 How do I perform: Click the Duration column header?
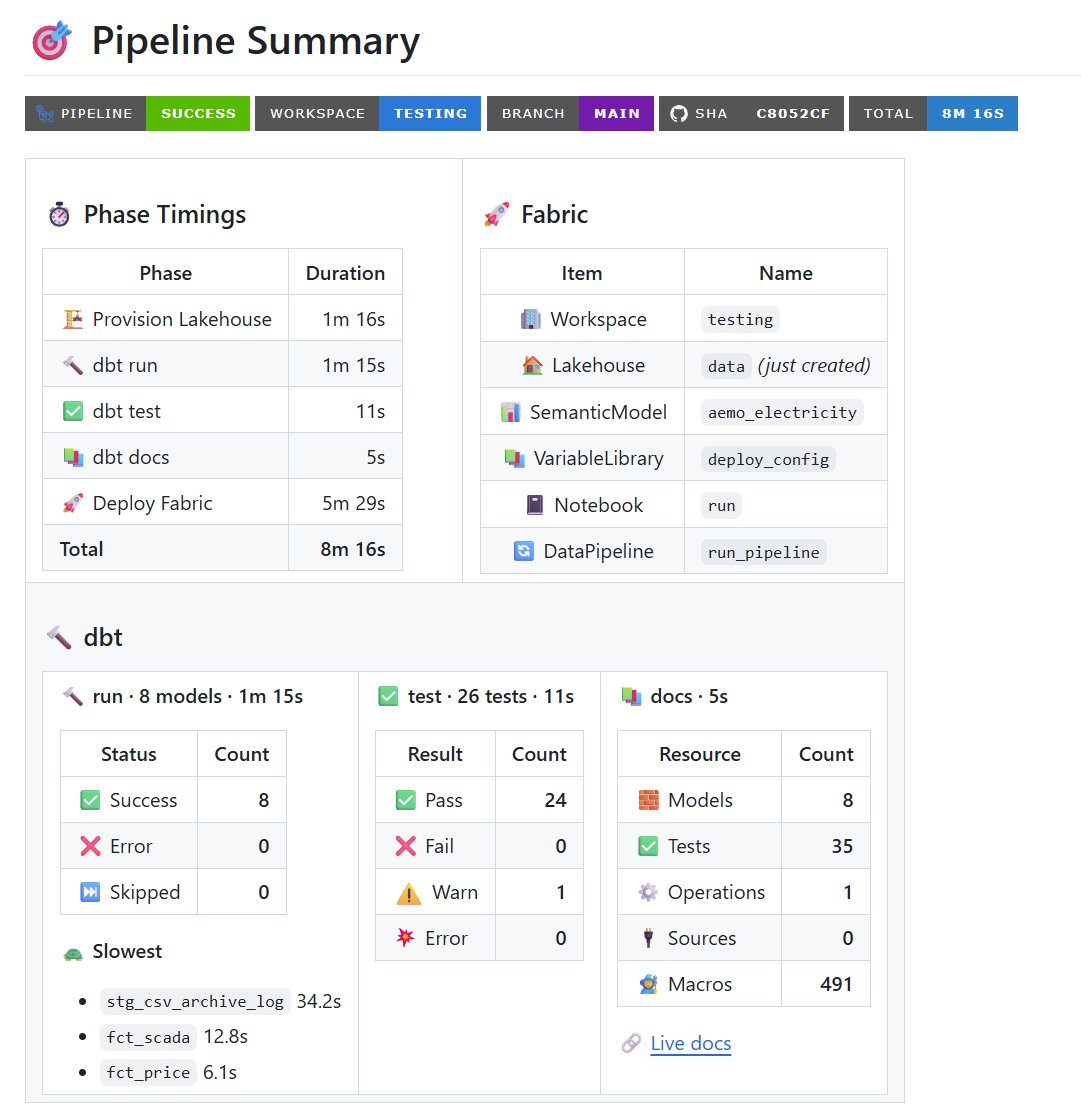pos(345,273)
